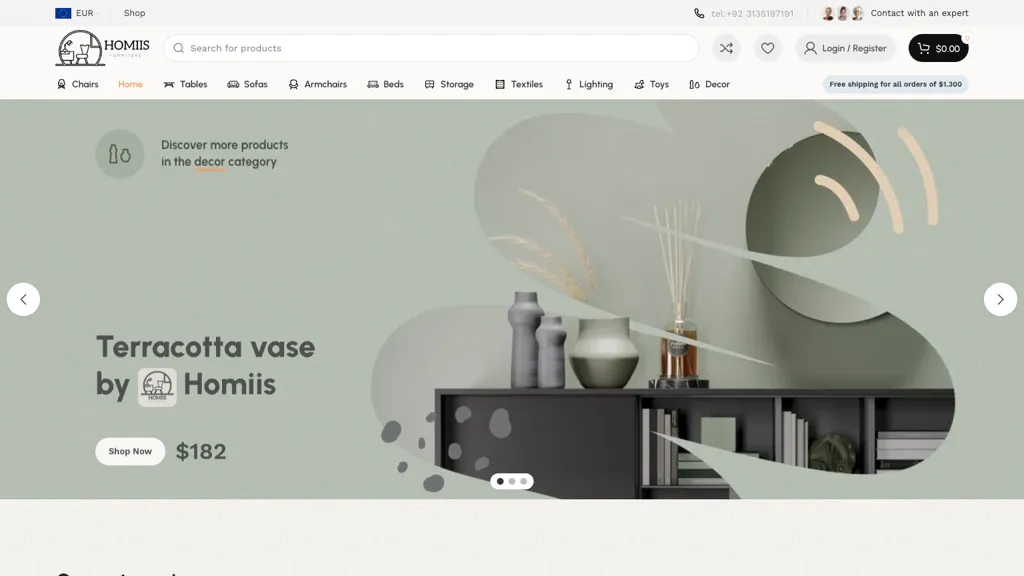Select the third slider pagination dot
The image size is (1024, 576).
pyautogui.click(x=524, y=481)
